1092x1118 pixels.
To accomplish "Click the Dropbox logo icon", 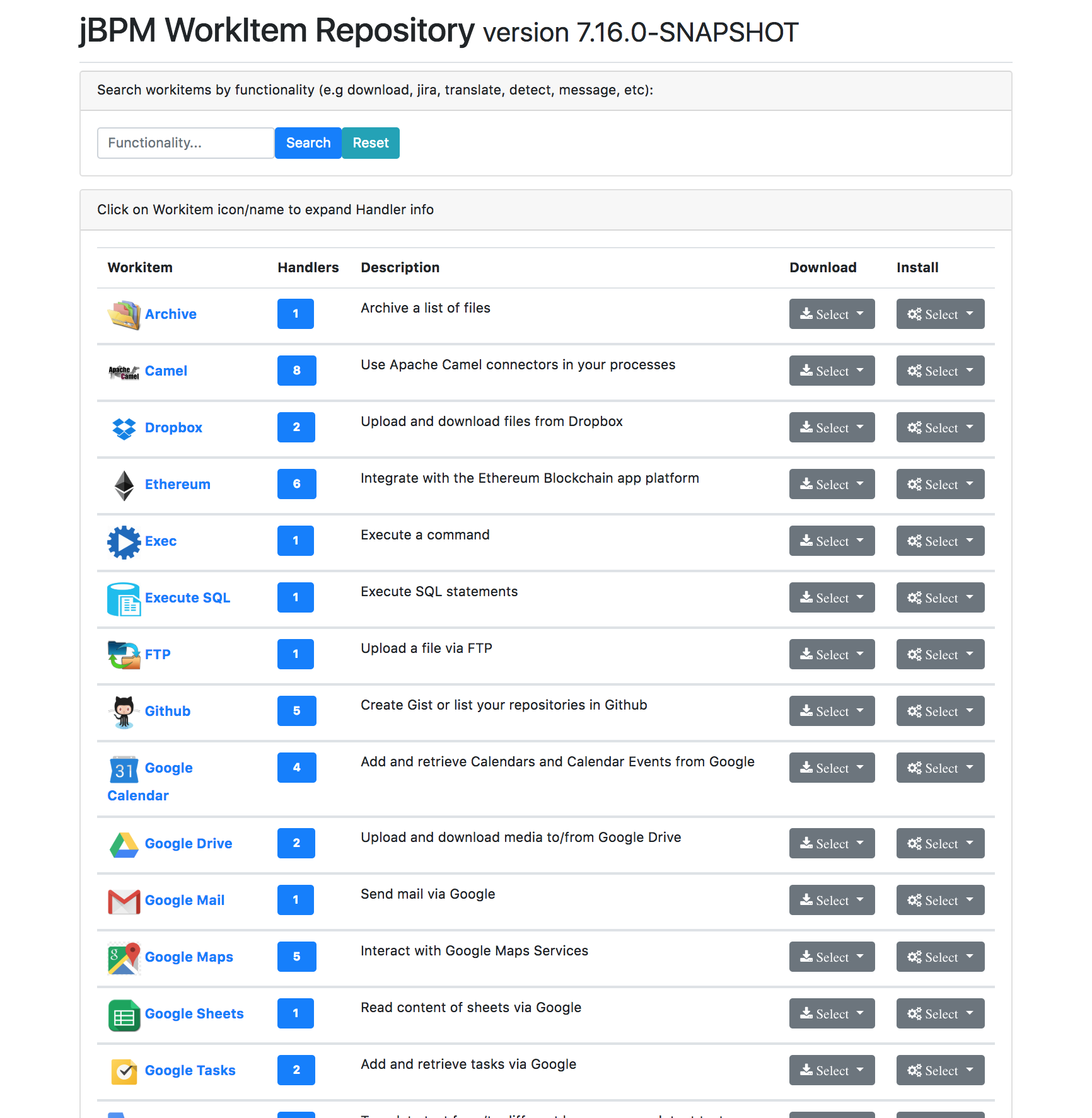I will 124,428.
